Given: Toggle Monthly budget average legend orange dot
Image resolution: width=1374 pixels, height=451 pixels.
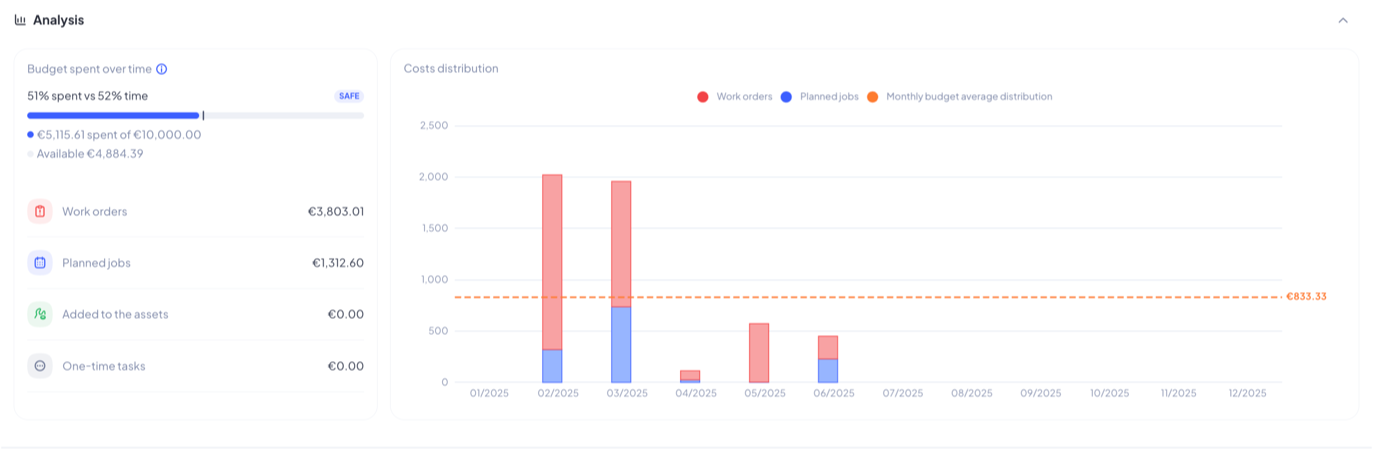Looking at the screenshot, I should [x=872, y=97].
